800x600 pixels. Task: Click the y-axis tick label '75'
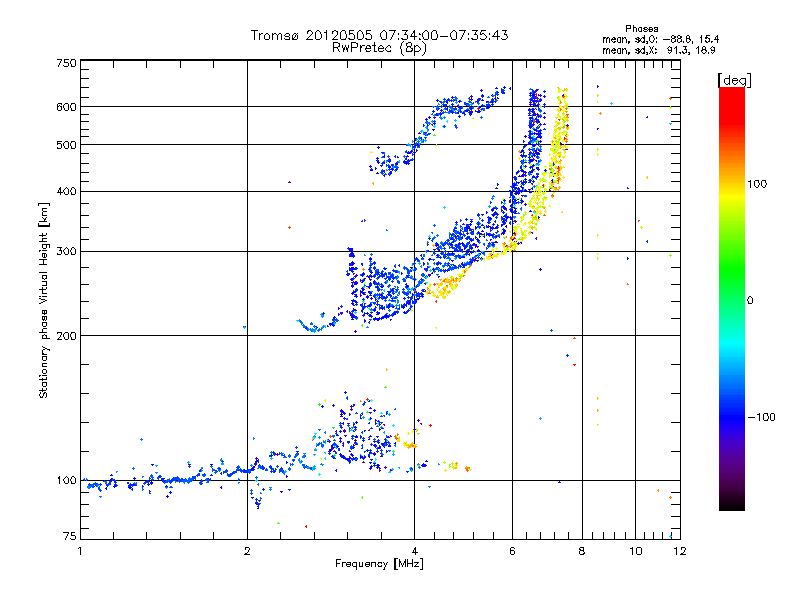click(70, 536)
